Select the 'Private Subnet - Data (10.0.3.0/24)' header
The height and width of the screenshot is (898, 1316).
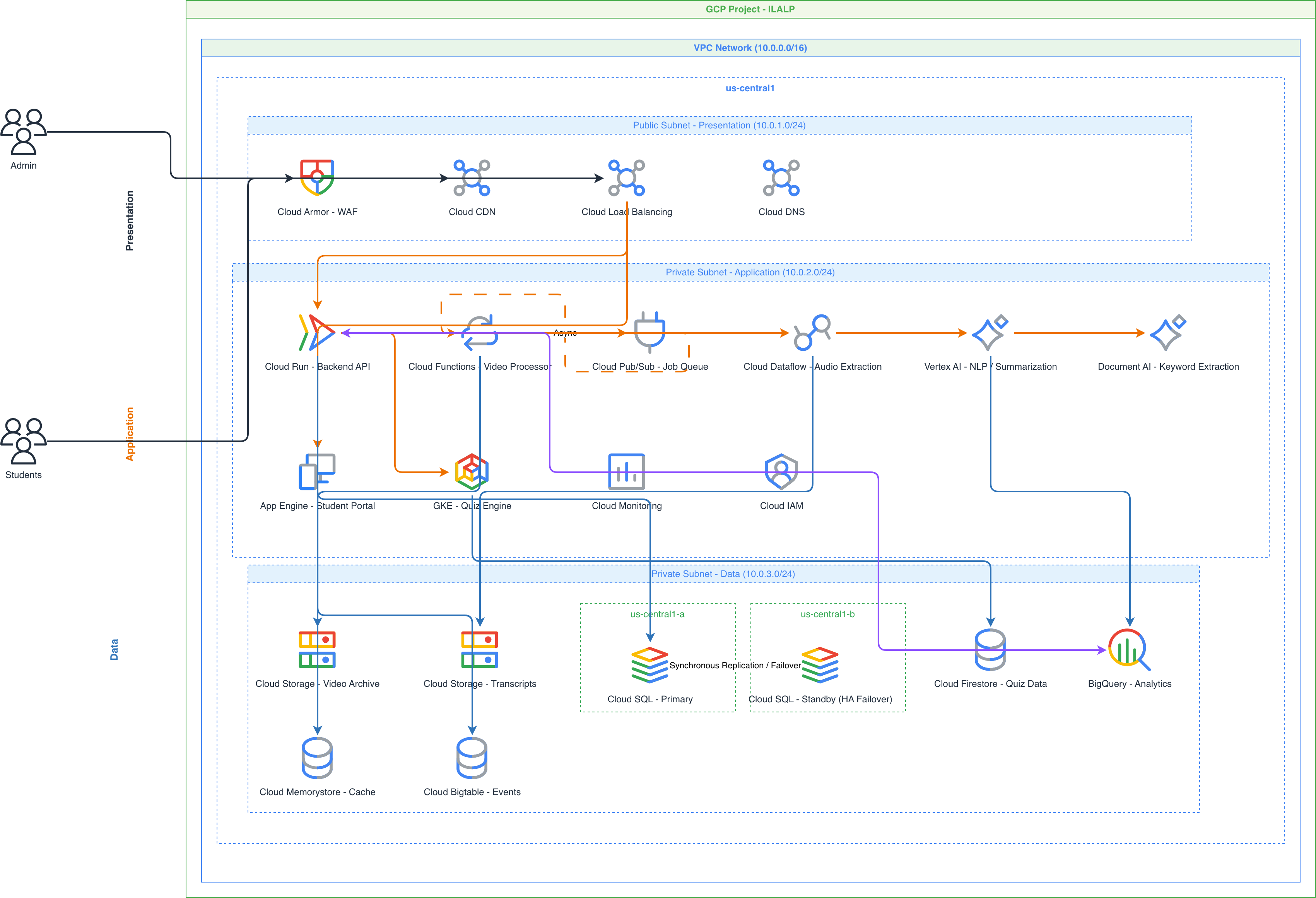(x=723, y=574)
